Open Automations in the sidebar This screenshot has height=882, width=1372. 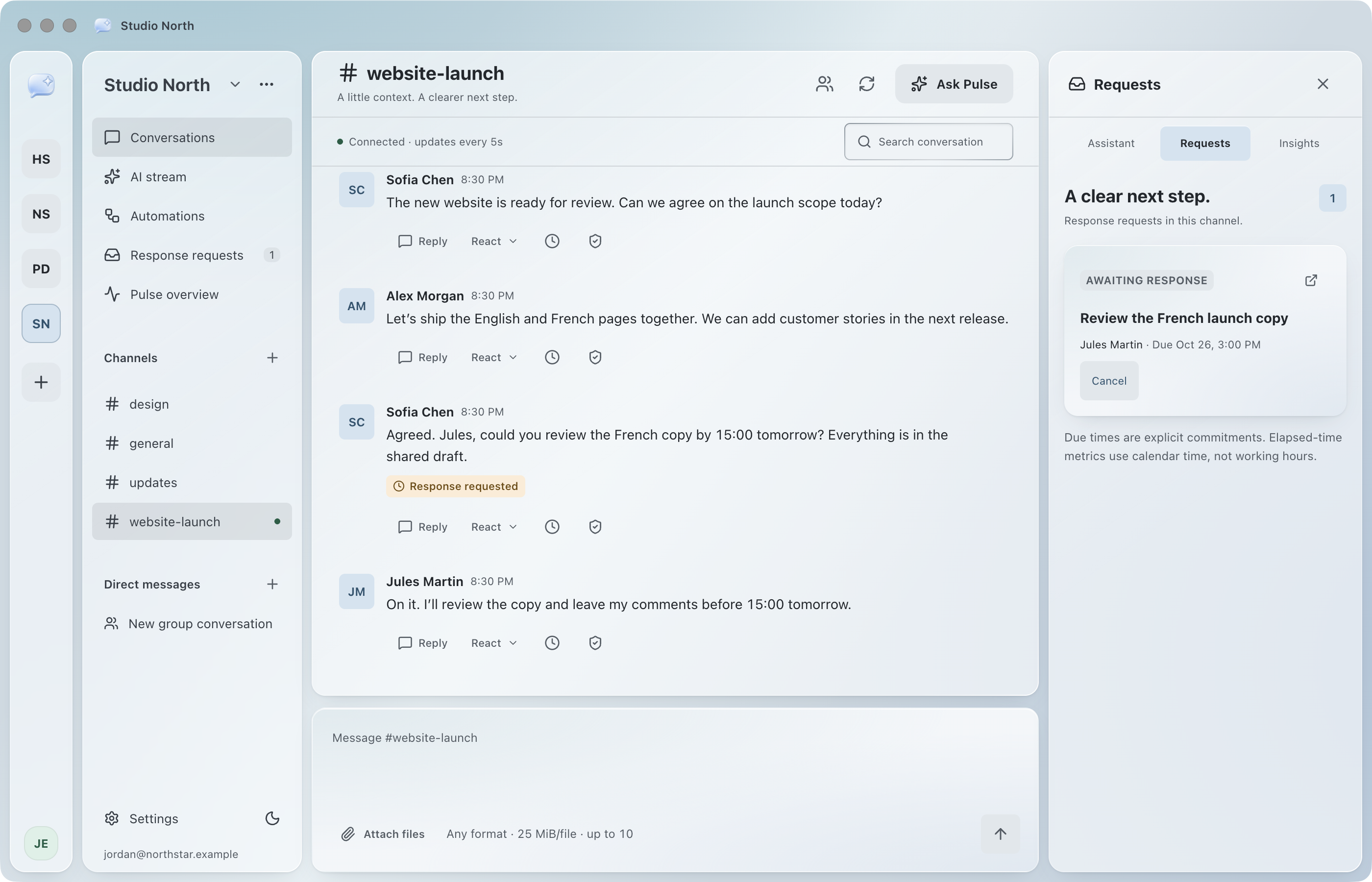192,216
